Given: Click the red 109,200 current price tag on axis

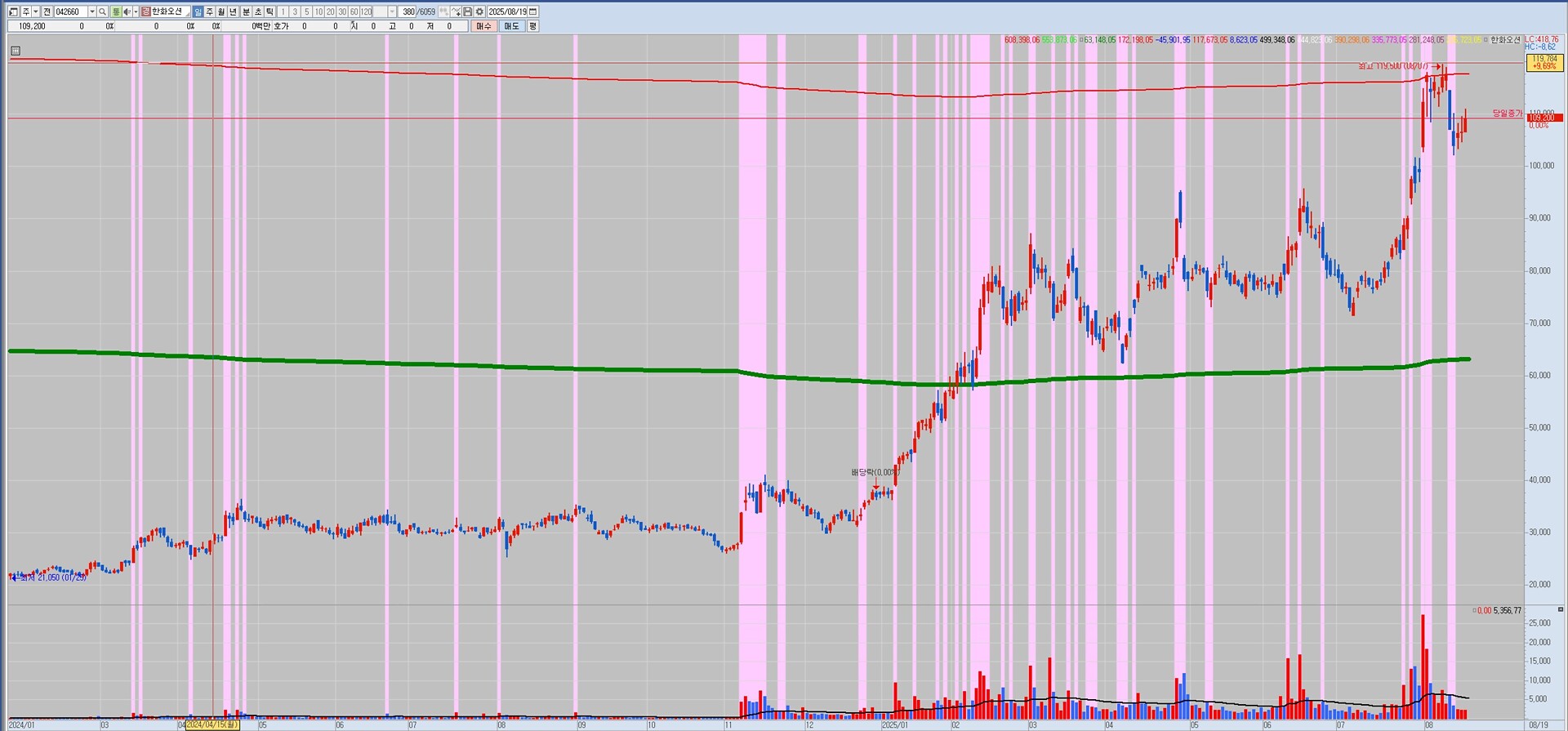Looking at the screenshot, I should point(1543,118).
